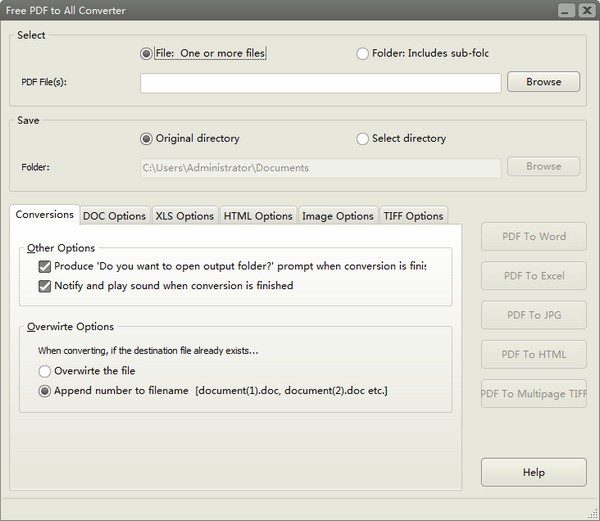The height and width of the screenshot is (521, 600).
Task: Click the PDF File(s) input field
Action: 320,82
